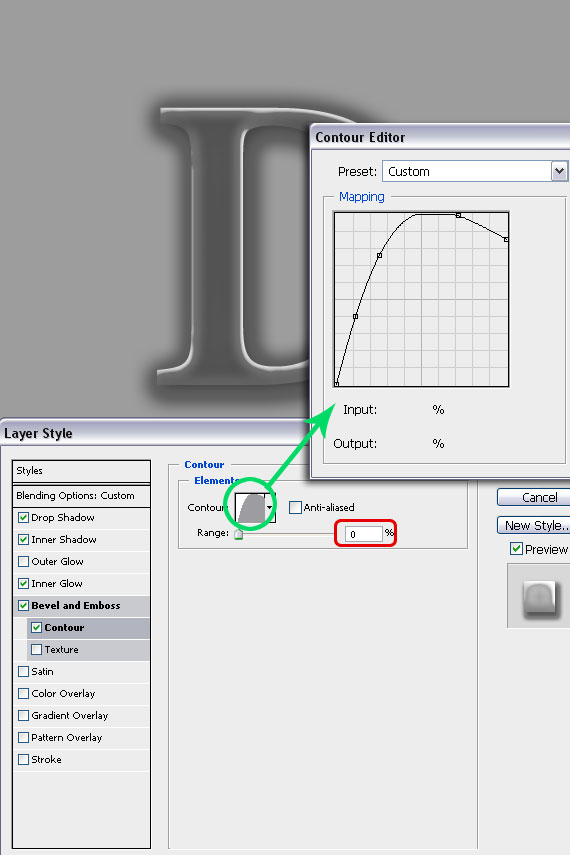570x855 pixels.
Task: Toggle the Preview checkbox
Action: pos(516,549)
